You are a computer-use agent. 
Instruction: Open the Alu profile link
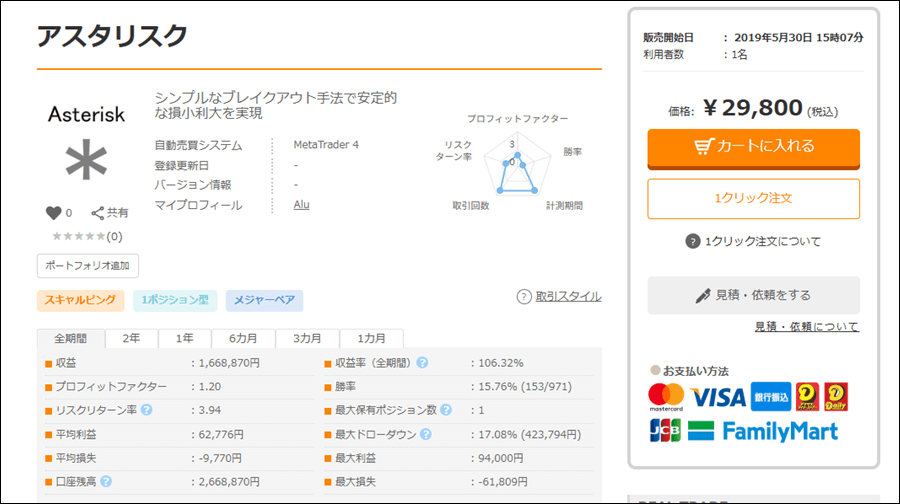click(x=301, y=205)
